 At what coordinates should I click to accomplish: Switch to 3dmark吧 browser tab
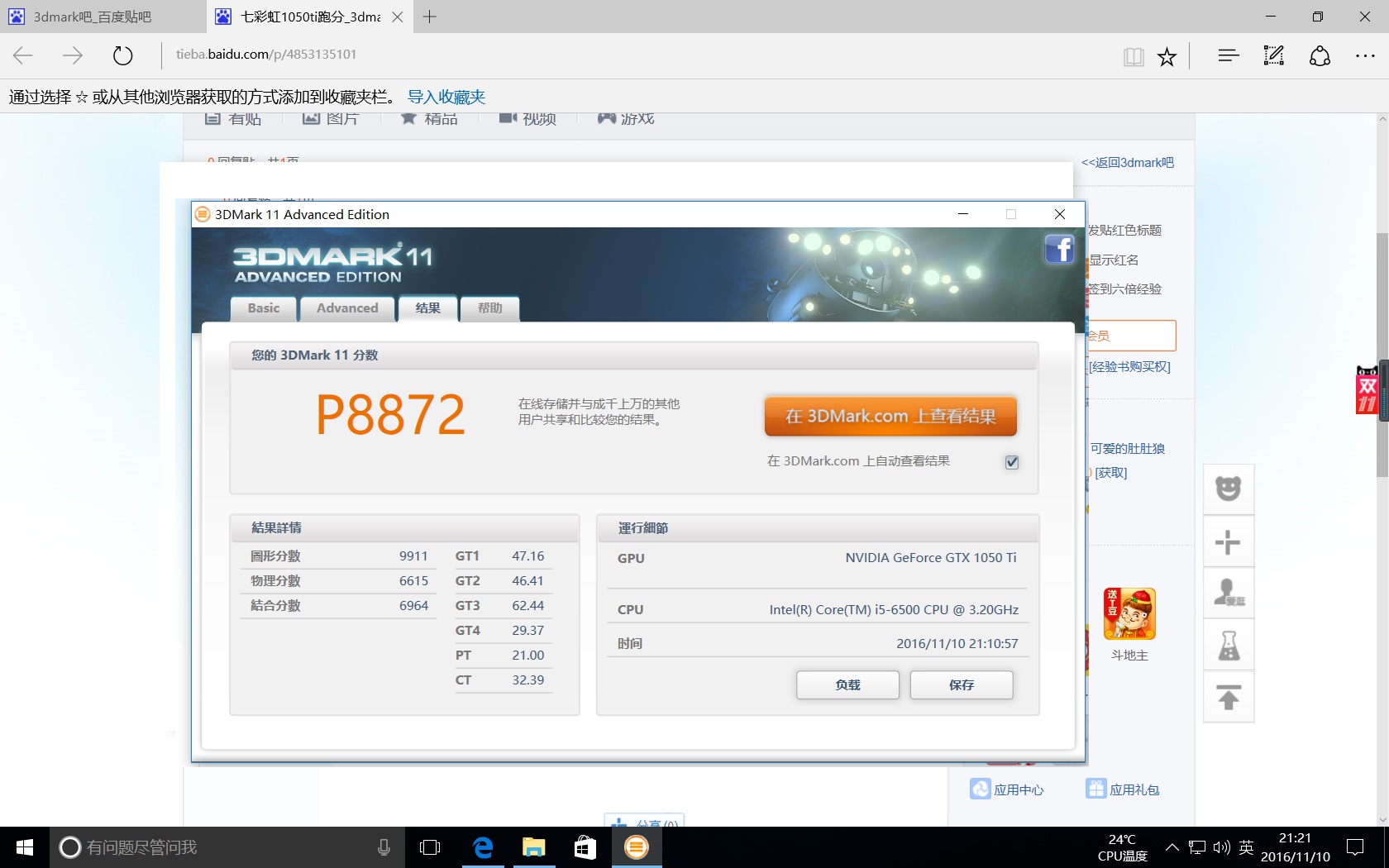[x=103, y=17]
